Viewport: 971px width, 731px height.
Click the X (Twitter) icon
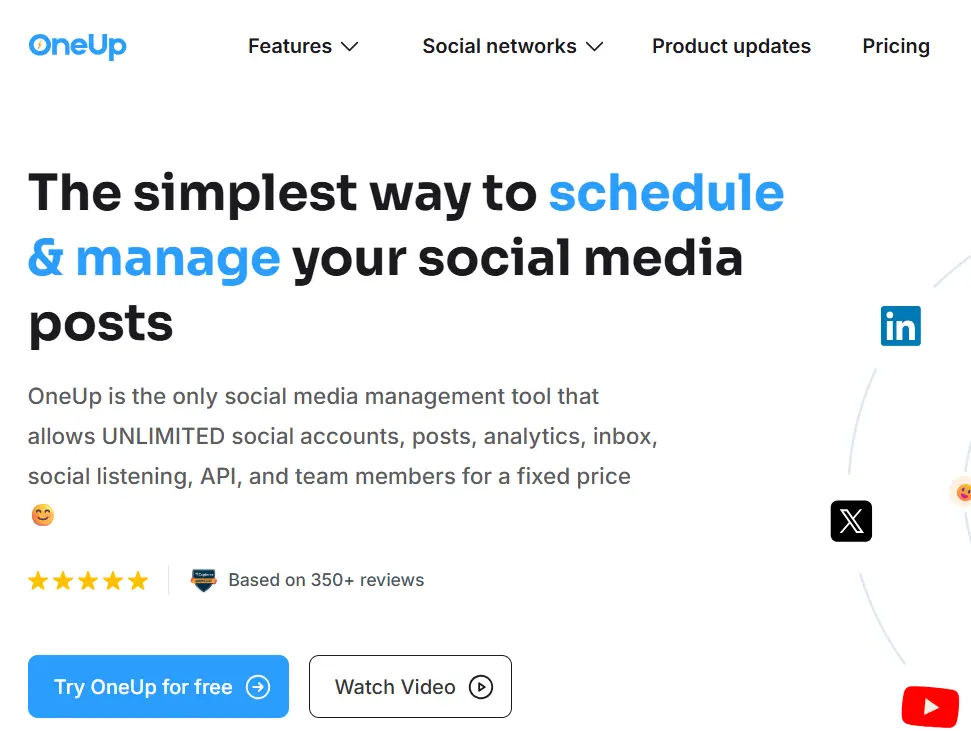(x=851, y=521)
